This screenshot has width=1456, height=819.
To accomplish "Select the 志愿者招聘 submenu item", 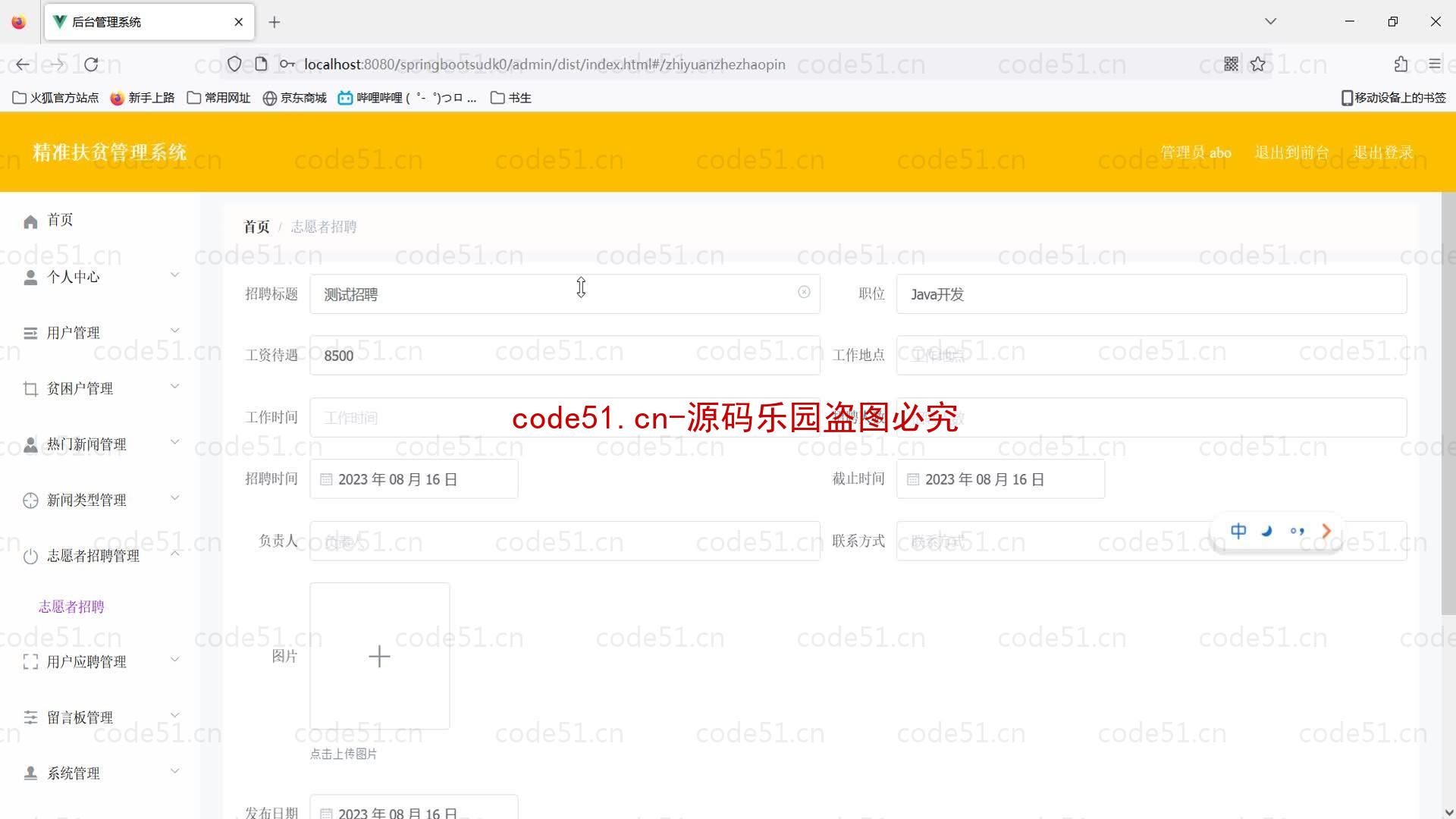I will click(71, 607).
